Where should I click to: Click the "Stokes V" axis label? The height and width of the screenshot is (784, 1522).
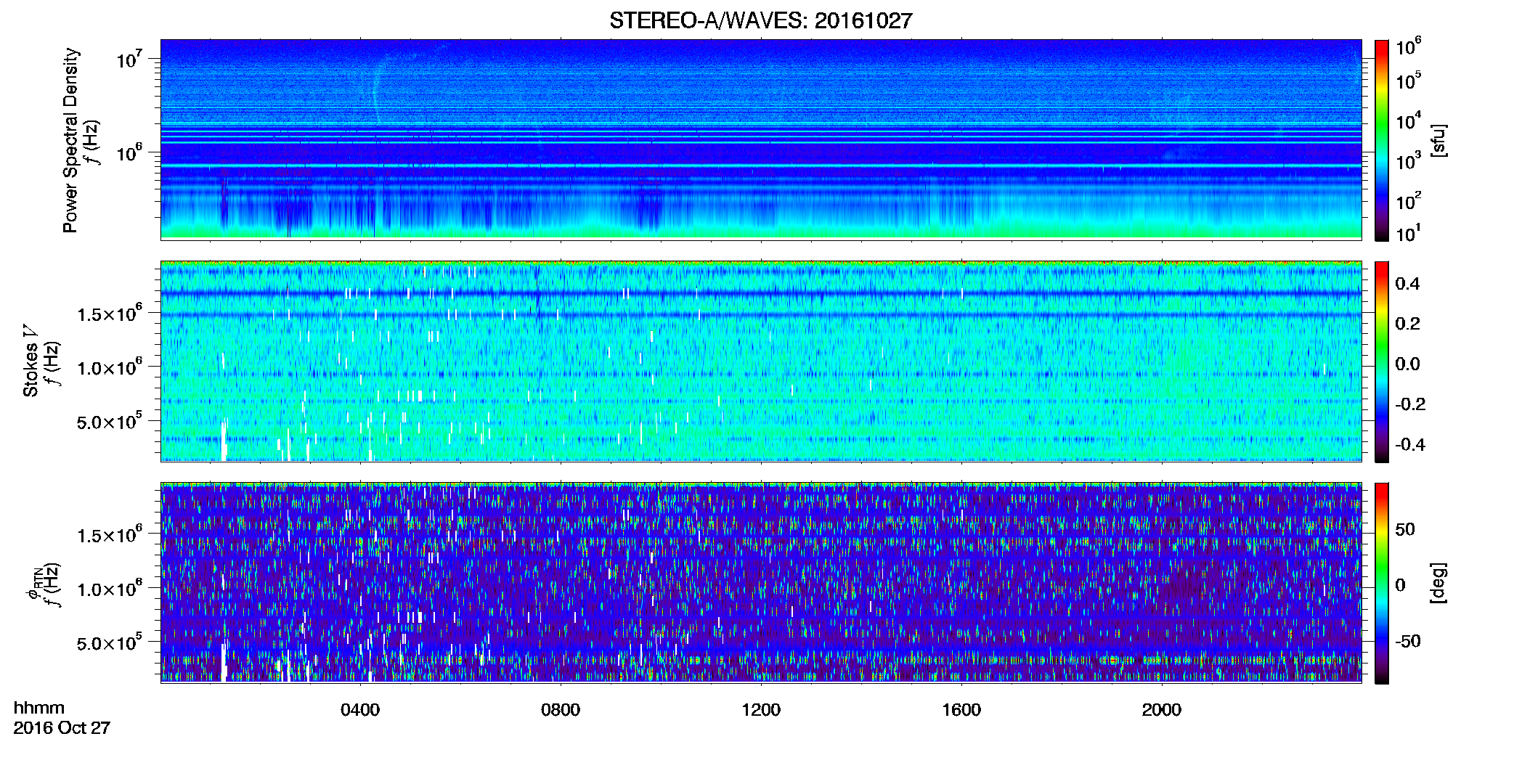pos(30,362)
